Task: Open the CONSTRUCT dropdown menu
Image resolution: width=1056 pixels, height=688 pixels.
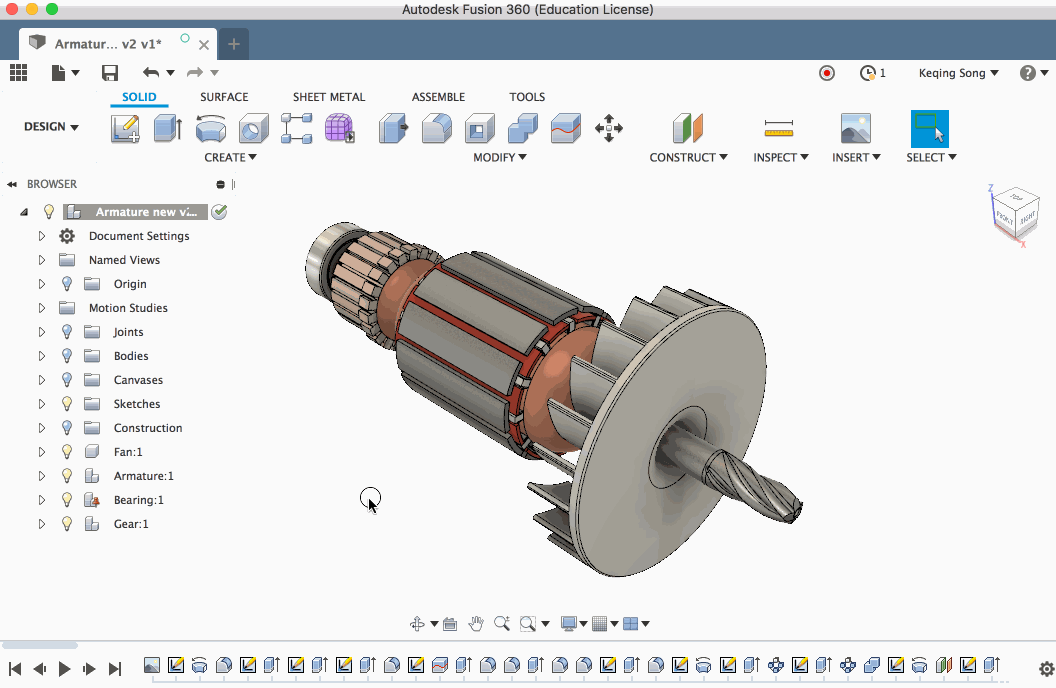Action: coord(688,157)
